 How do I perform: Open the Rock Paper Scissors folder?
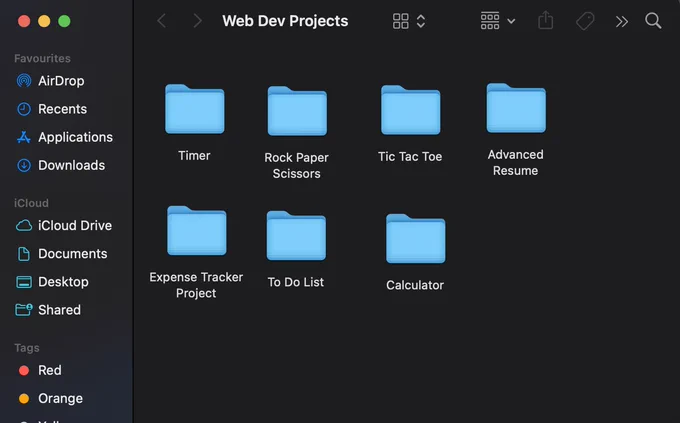(297, 111)
